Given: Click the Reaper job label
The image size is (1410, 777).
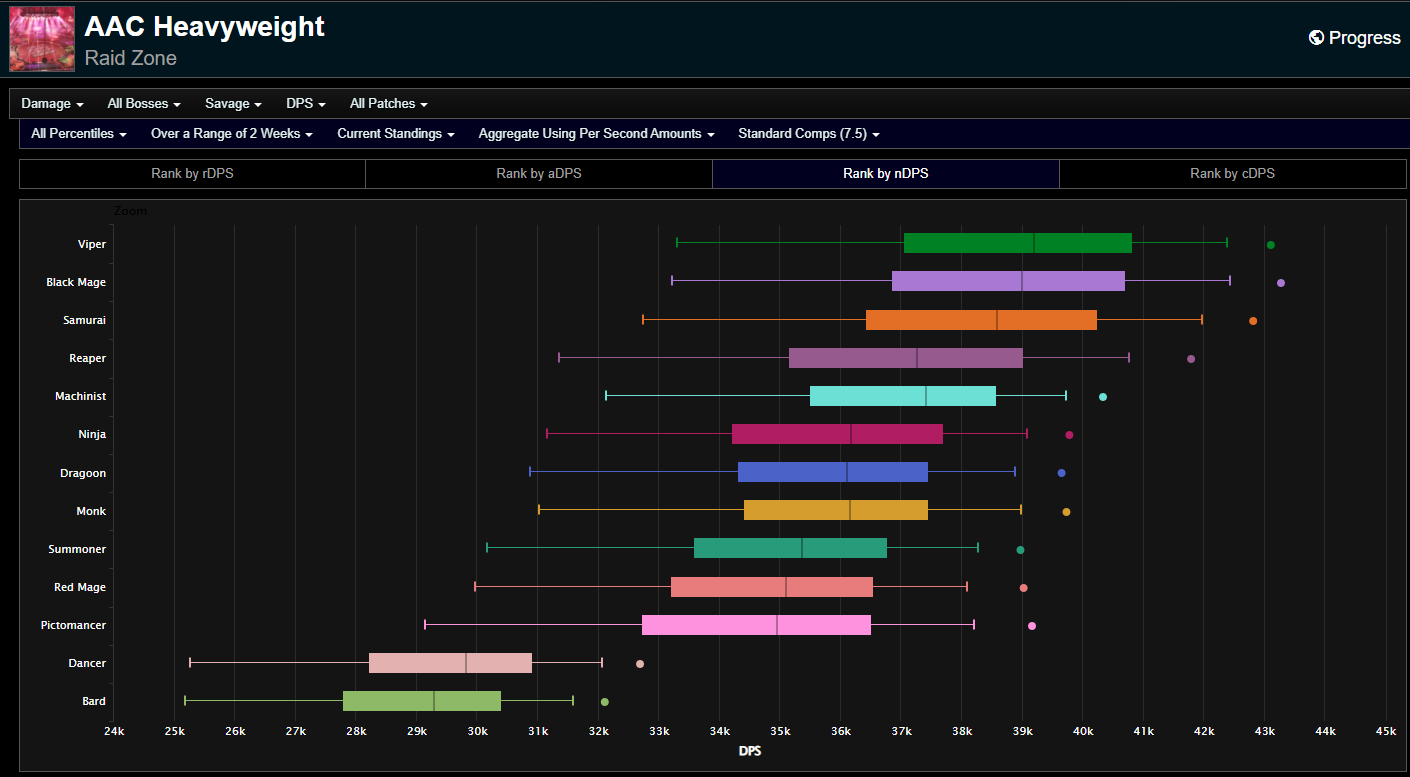Looking at the screenshot, I should click(88, 358).
